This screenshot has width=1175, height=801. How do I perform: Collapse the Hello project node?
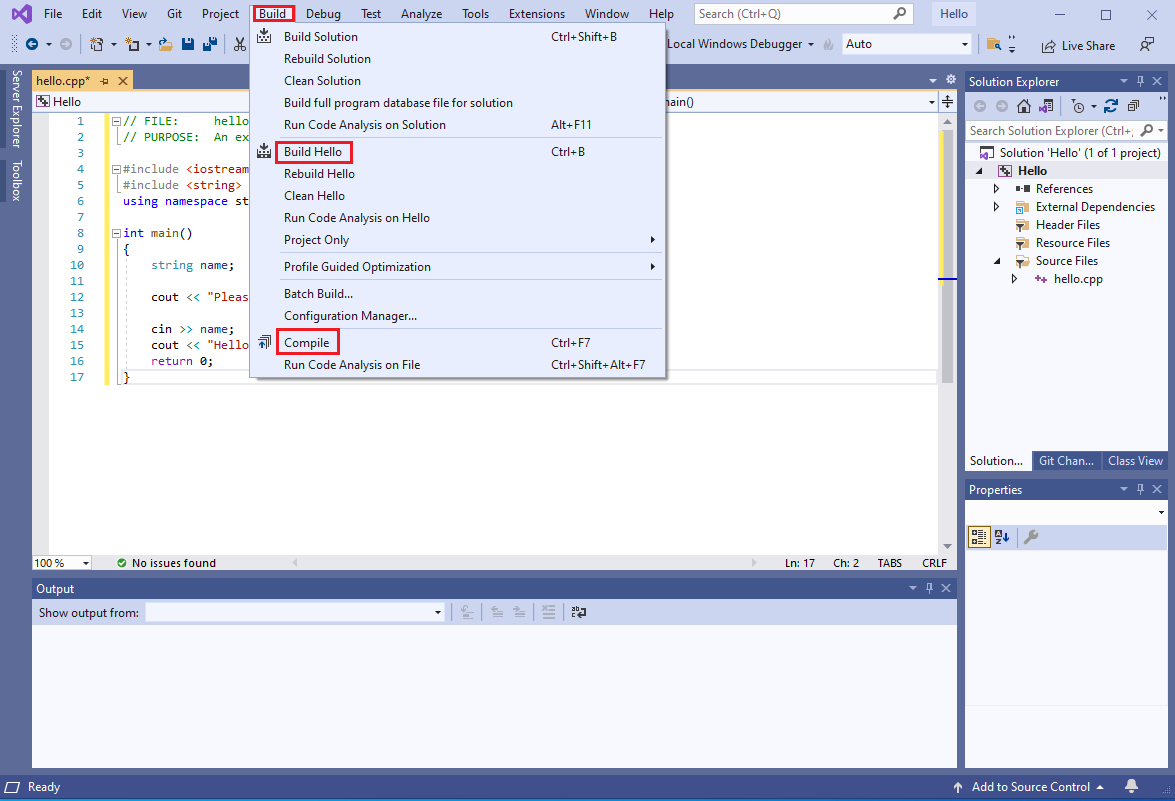point(979,171)
